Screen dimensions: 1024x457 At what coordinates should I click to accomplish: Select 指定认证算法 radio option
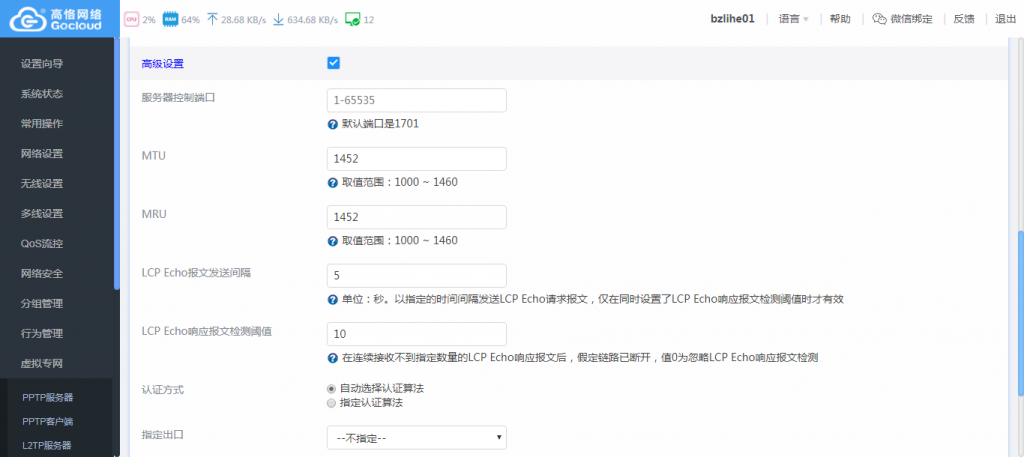click(x=332, y=403)
